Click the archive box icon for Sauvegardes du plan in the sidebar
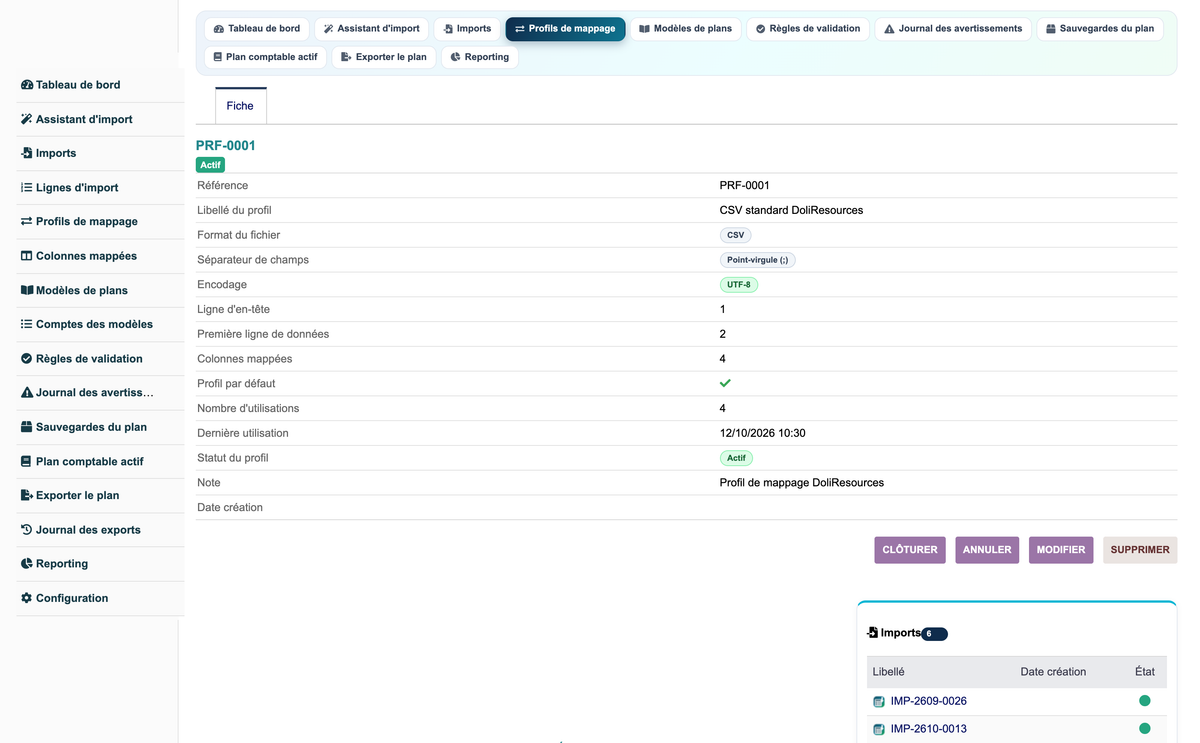The width and height of the screenshot is (1200, 743). point(27,427)
